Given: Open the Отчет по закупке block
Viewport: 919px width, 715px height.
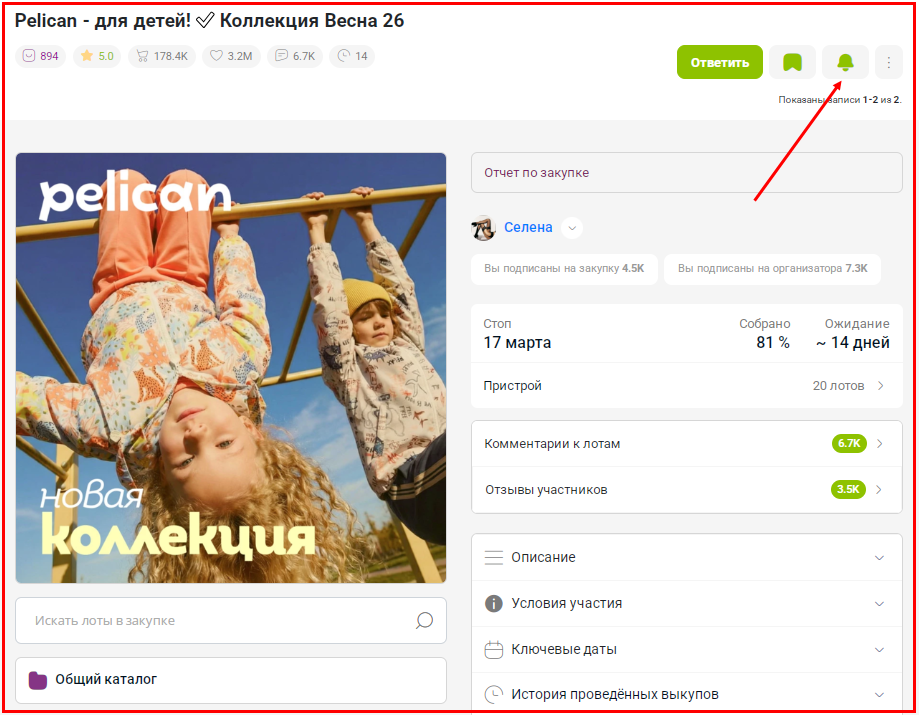Looking at the screenshot, I should (687, 172).
